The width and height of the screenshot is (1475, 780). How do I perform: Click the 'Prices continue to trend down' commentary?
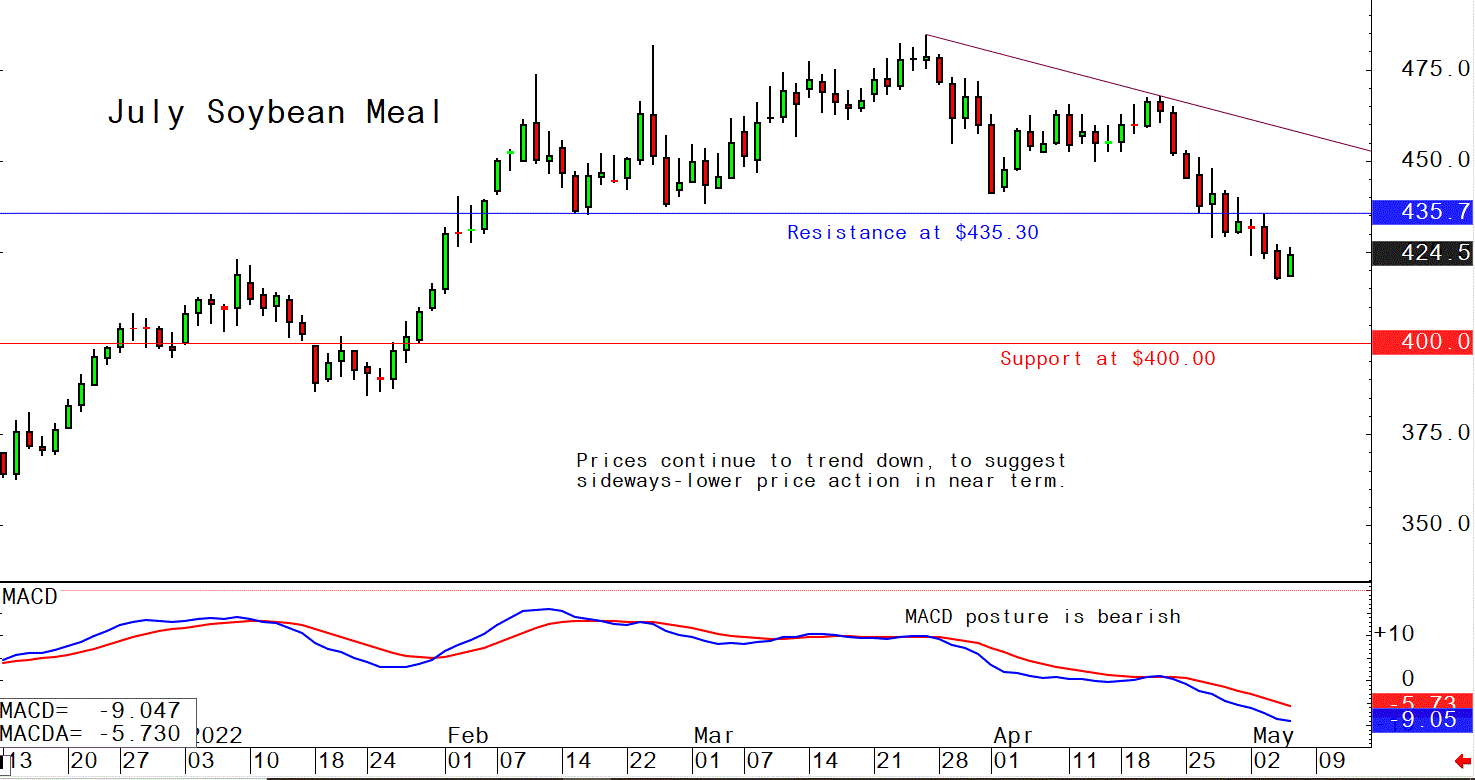click(821, 471)
